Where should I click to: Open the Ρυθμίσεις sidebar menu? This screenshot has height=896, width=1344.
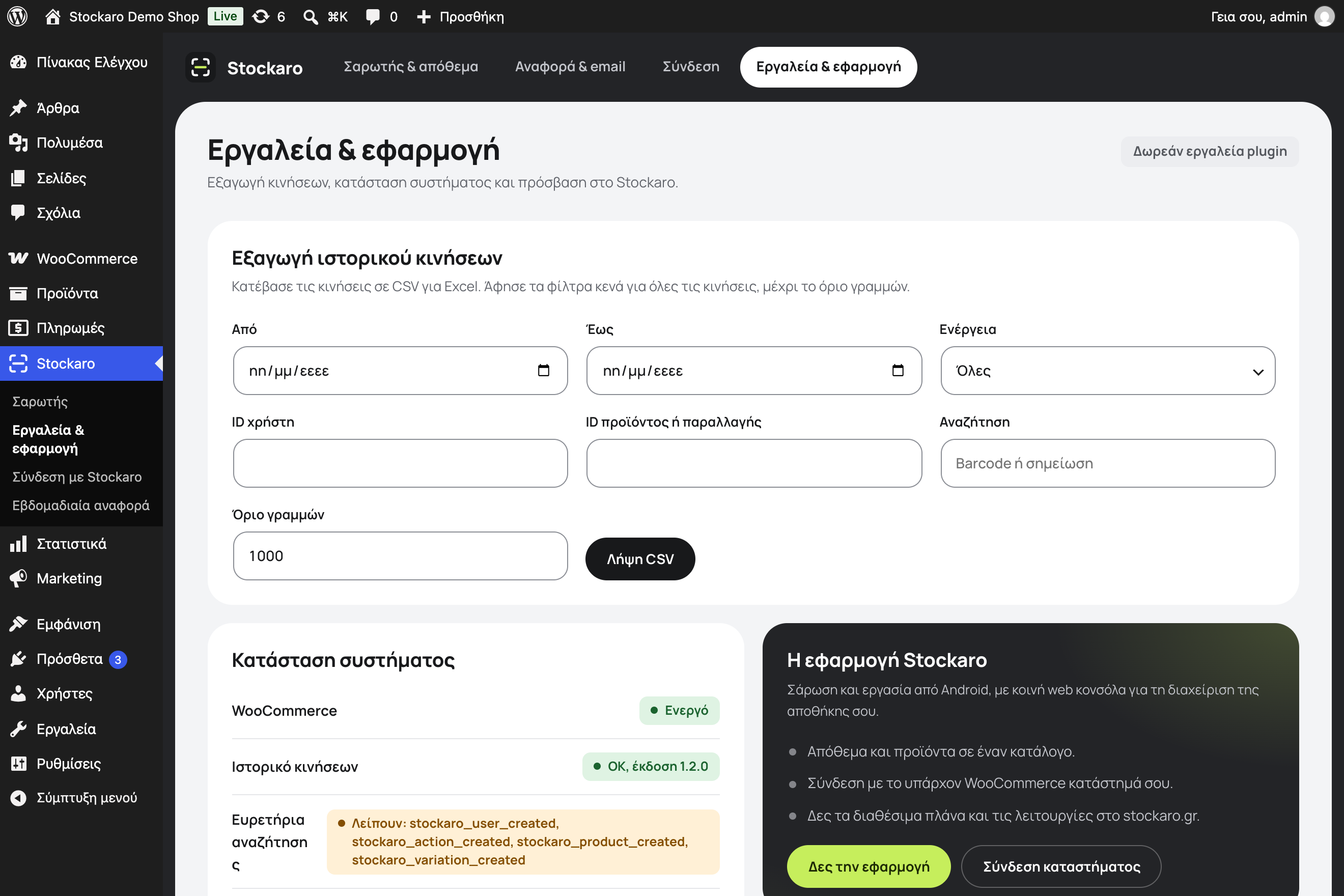pos(81,764)
